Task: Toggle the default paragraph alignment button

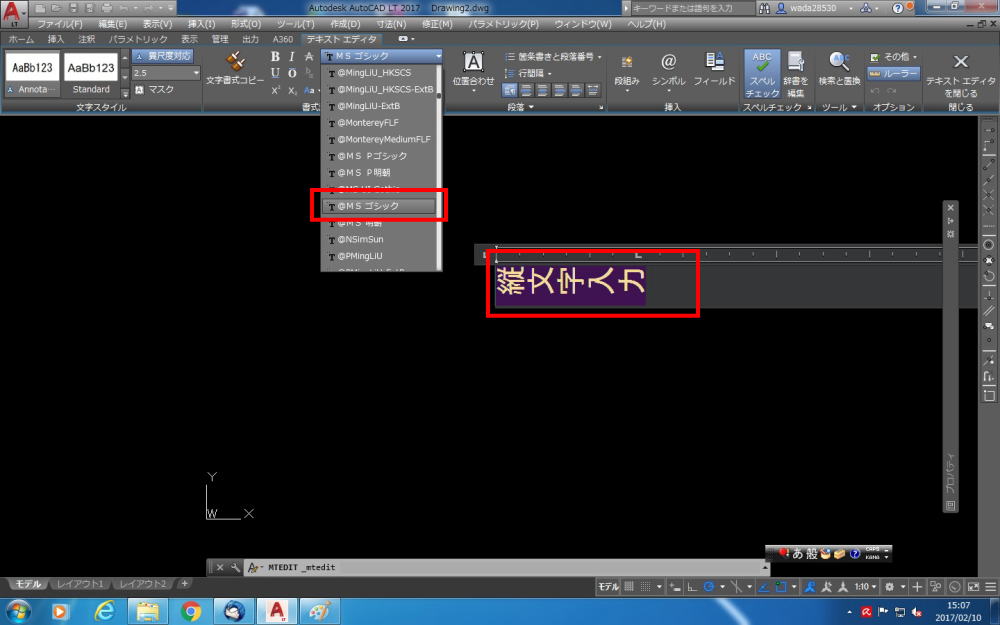Action: [x=509, y=91]
